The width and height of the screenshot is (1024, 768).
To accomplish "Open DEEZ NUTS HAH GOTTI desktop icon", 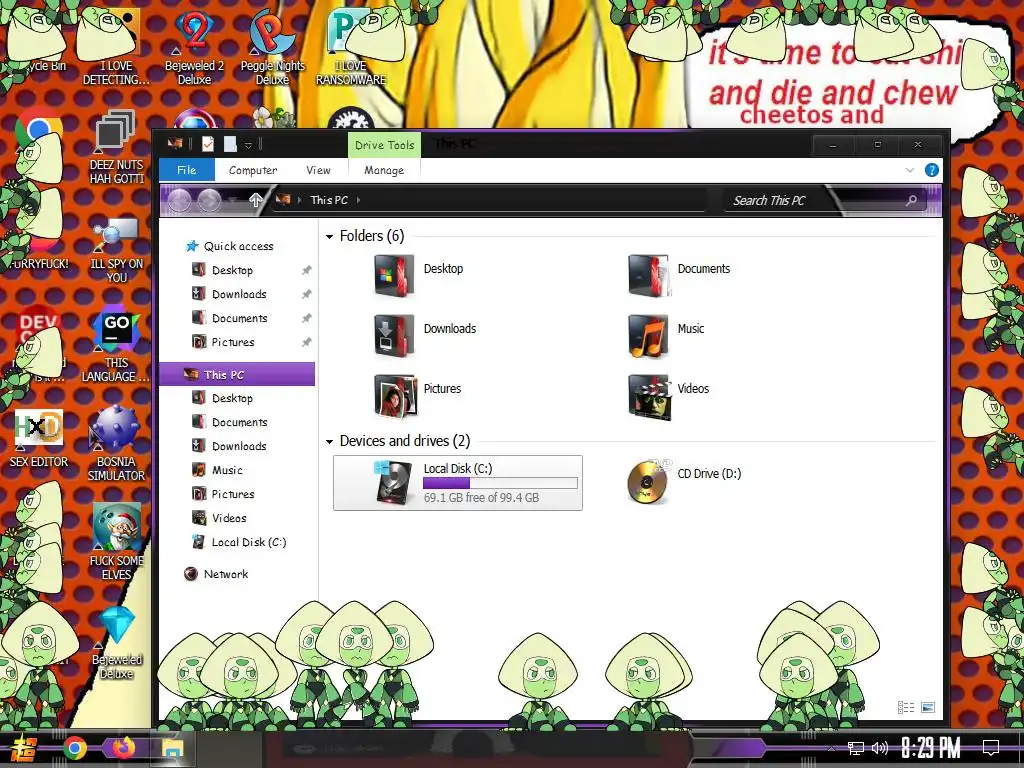I will point(116,147).
